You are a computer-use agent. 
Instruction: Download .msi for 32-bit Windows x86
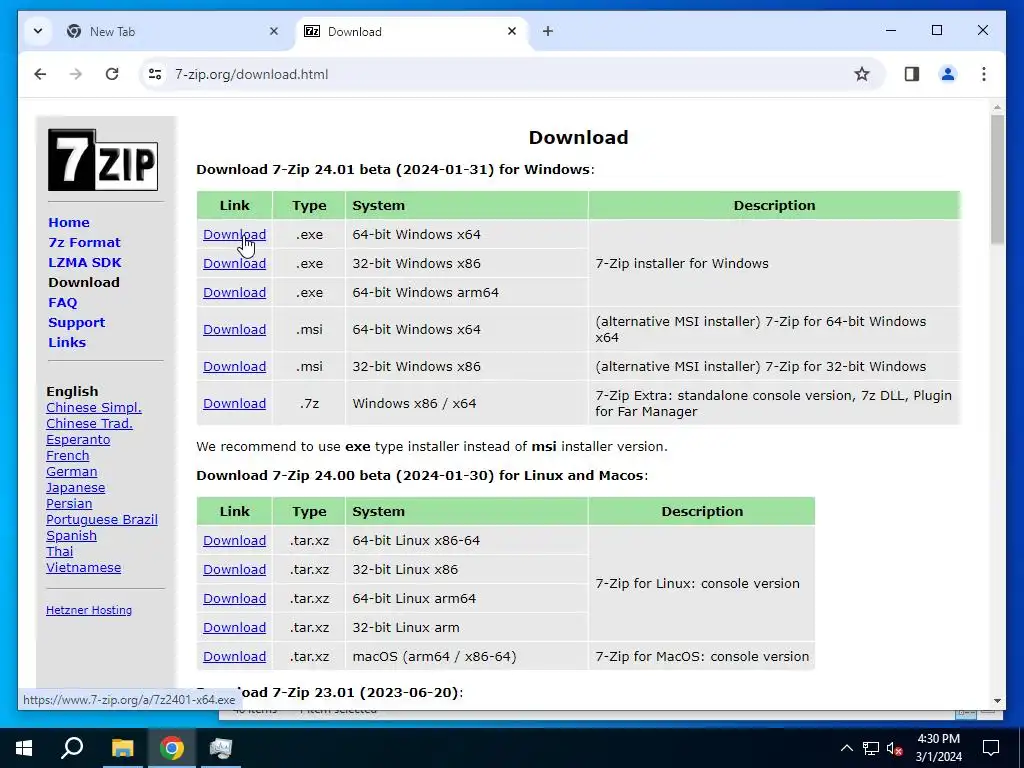click(x=234, y=367)
